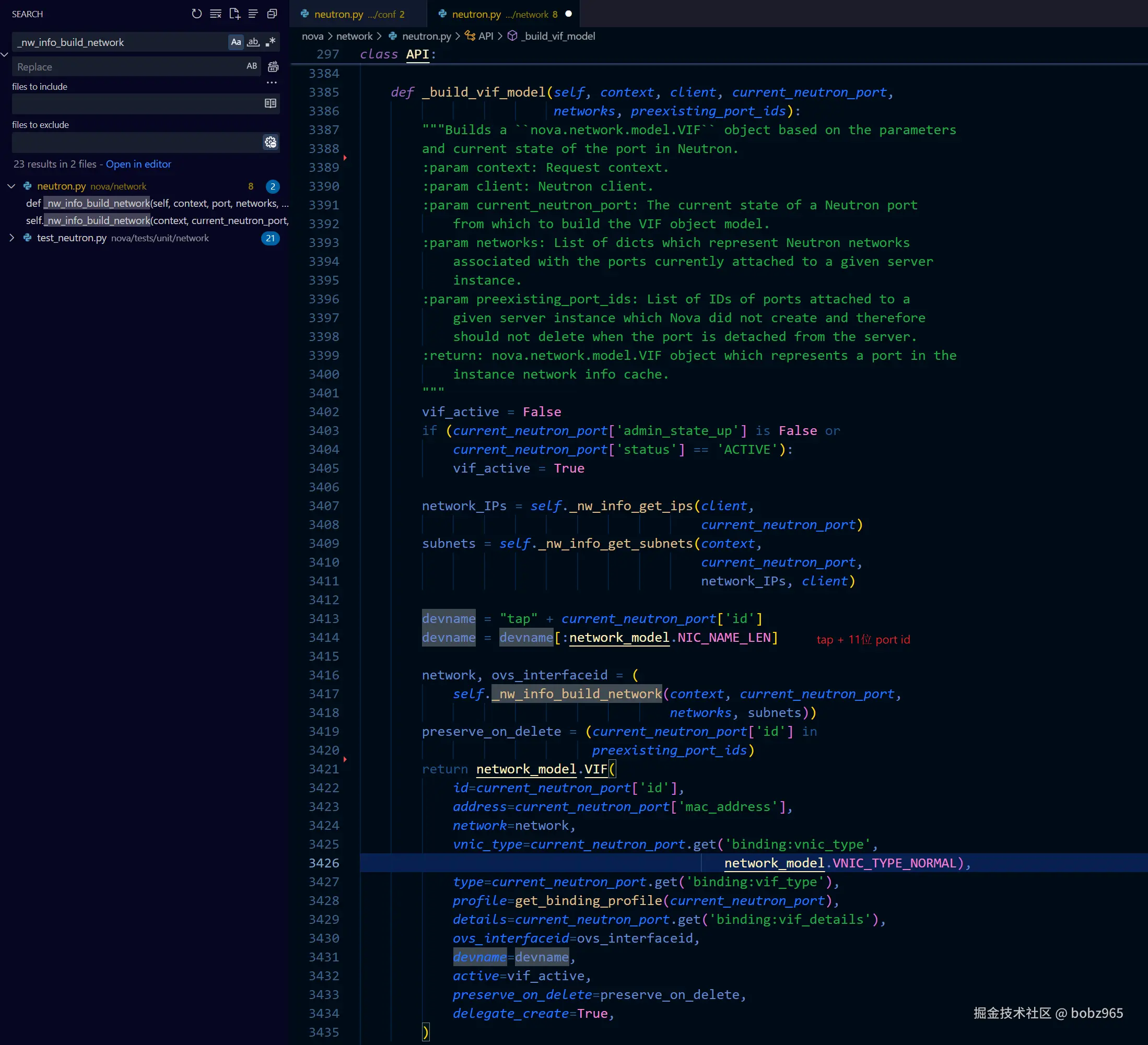Toggle Use Regular Expression option
The height and width of the screenshot is (1045, 1148).
tap(271, 42)
